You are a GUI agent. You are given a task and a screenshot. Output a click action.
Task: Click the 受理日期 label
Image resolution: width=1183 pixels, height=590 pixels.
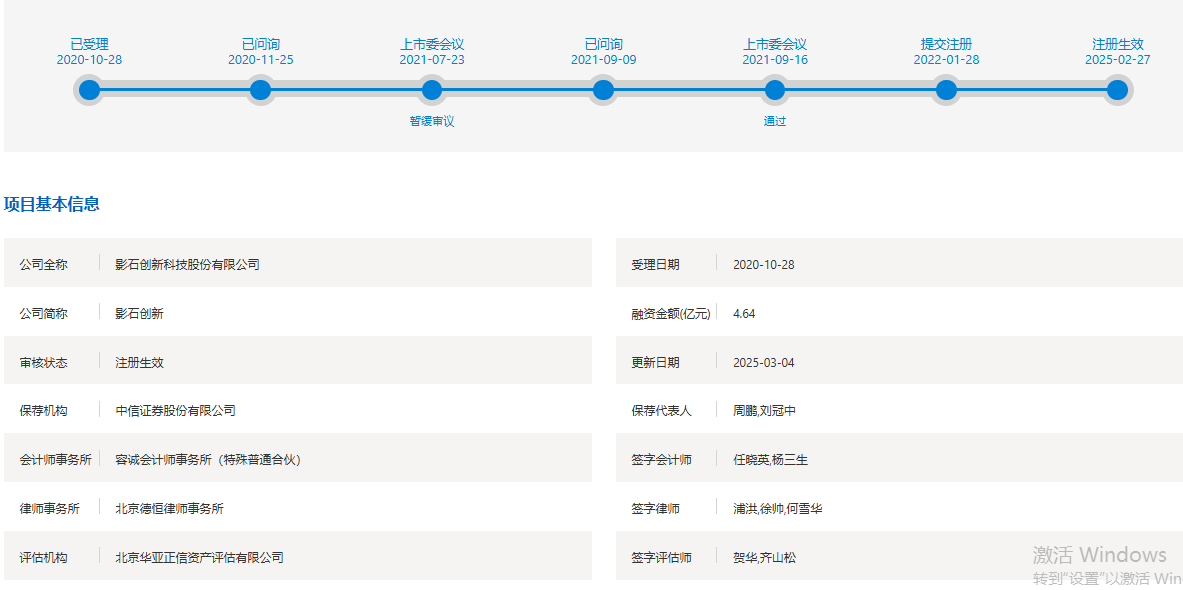coord(655,265)
